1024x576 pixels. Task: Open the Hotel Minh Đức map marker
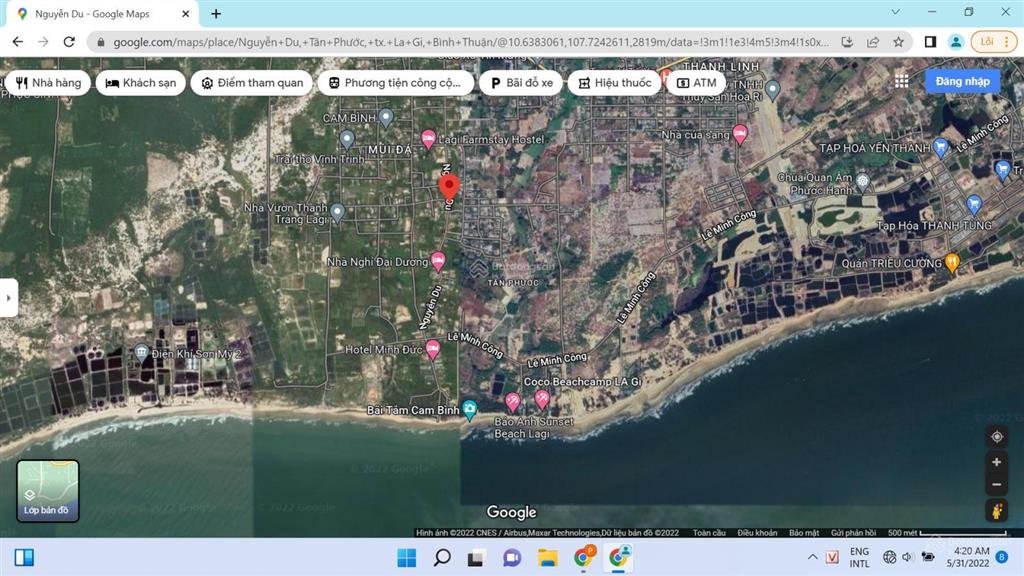[x=432, y=349]
